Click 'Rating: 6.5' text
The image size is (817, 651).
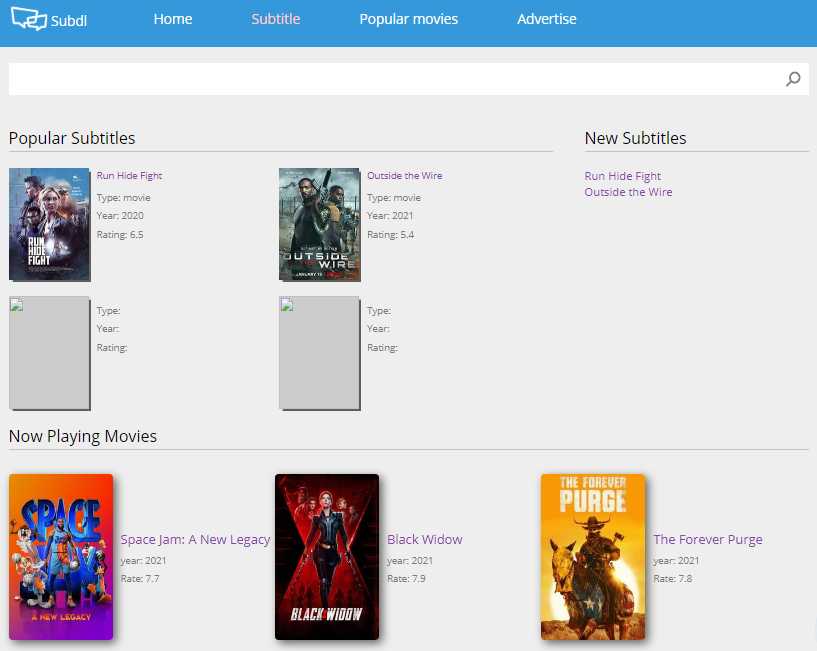120,235
